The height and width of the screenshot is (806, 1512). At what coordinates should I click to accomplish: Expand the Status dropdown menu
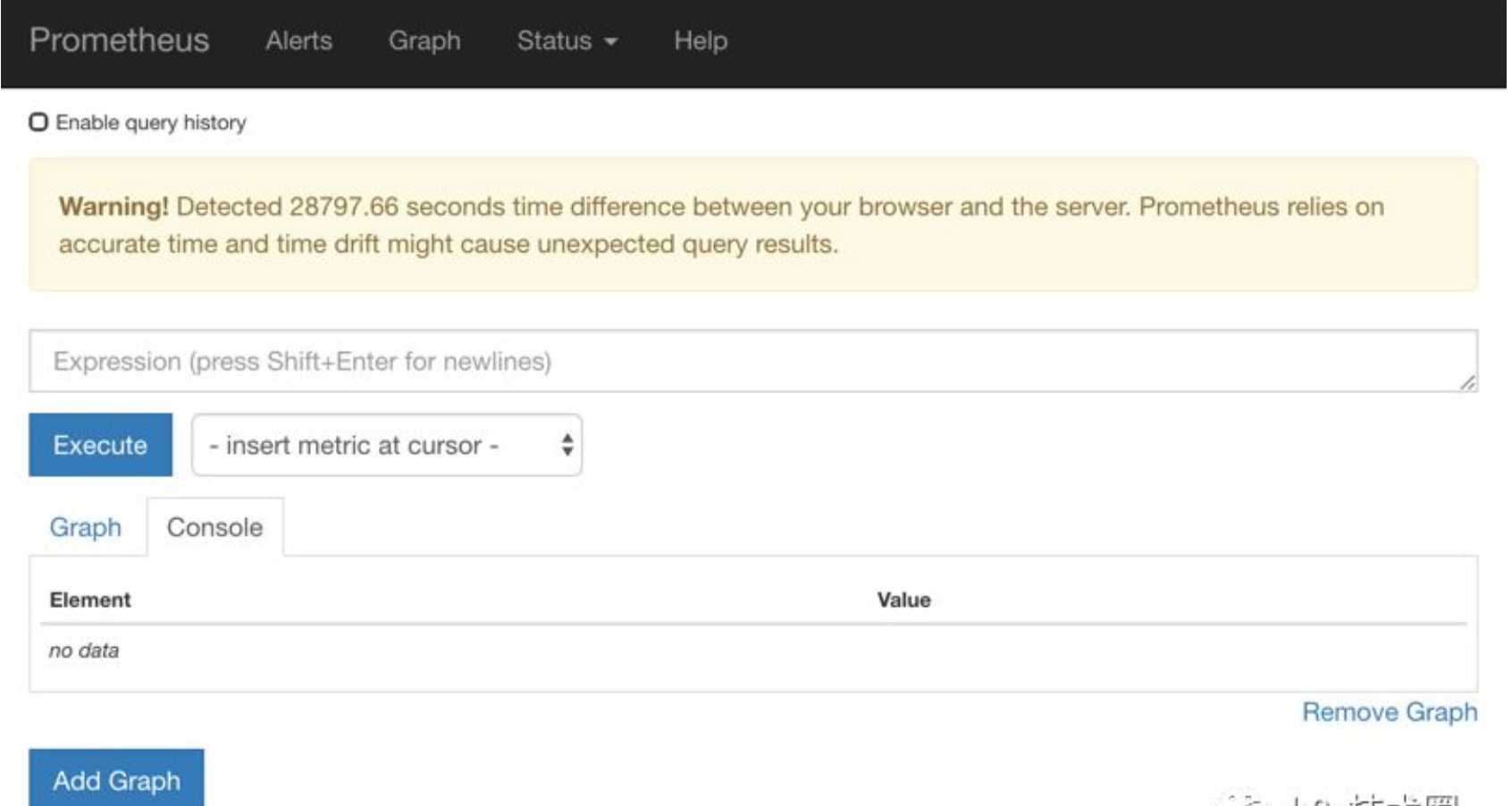point(567,40)
